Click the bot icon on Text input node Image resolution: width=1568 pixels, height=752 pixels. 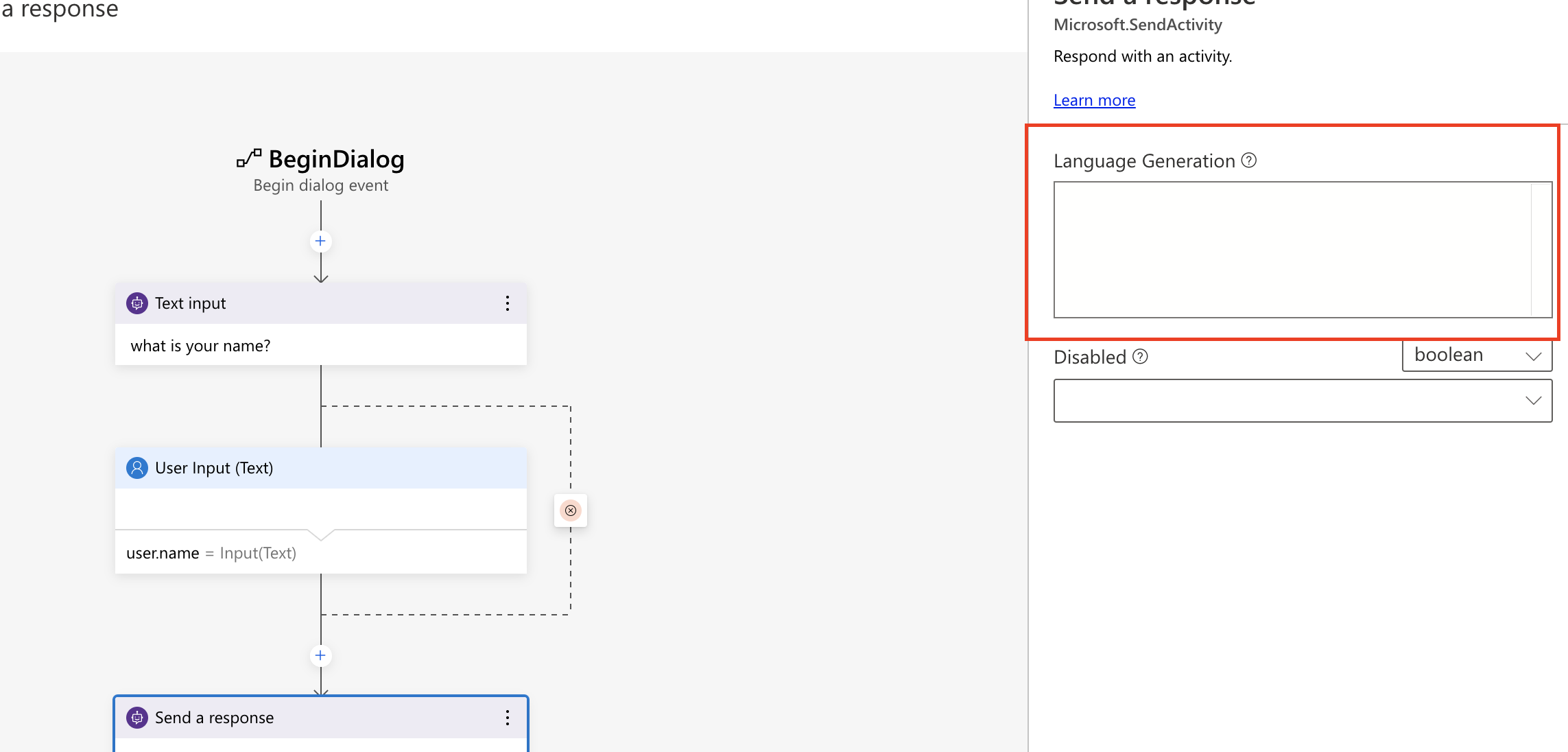[137, 303]
